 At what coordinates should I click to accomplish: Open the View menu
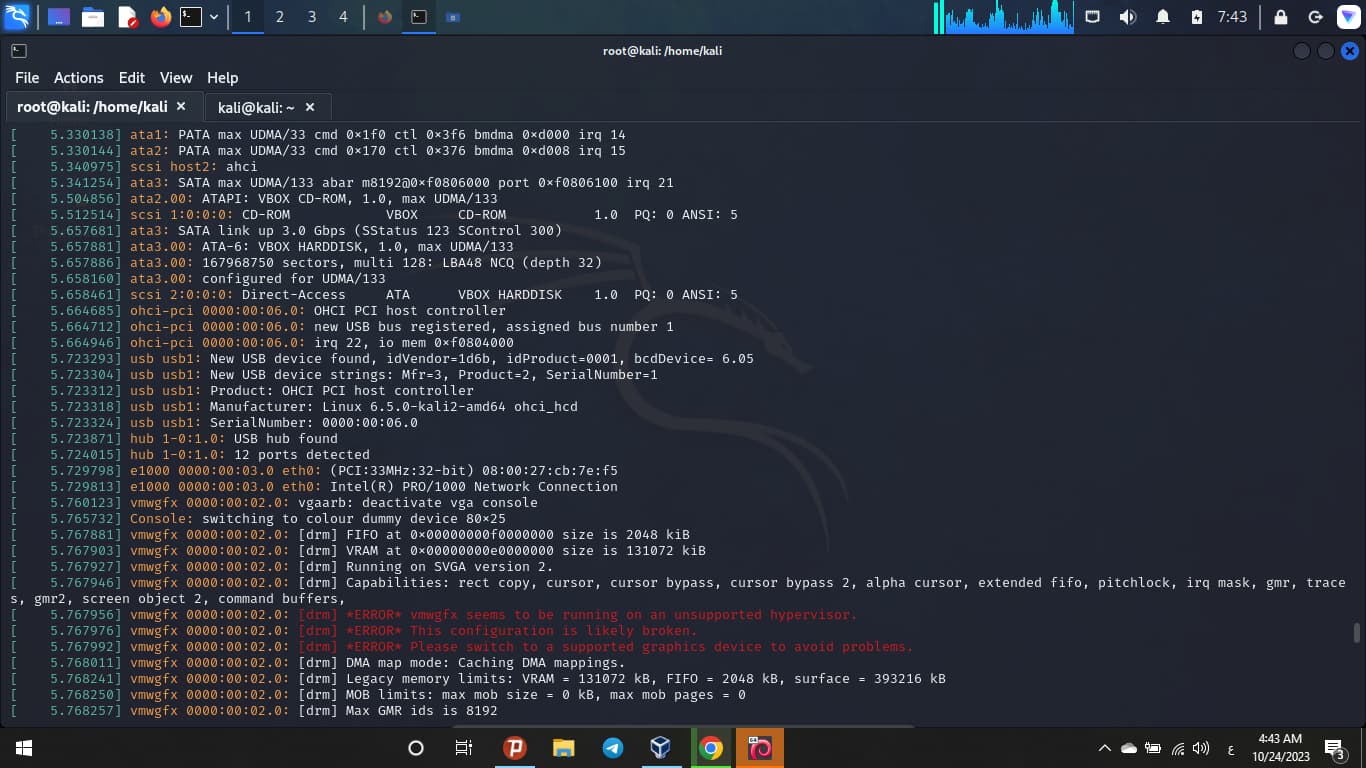point(176,78)
